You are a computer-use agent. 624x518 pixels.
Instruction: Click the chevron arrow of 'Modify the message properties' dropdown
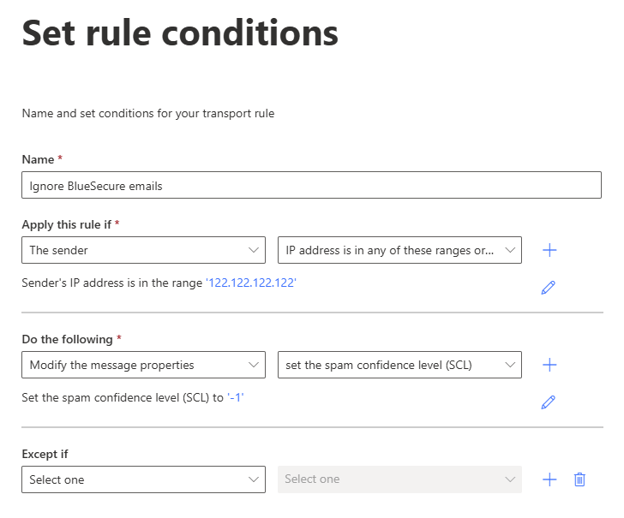click(254, 365)
